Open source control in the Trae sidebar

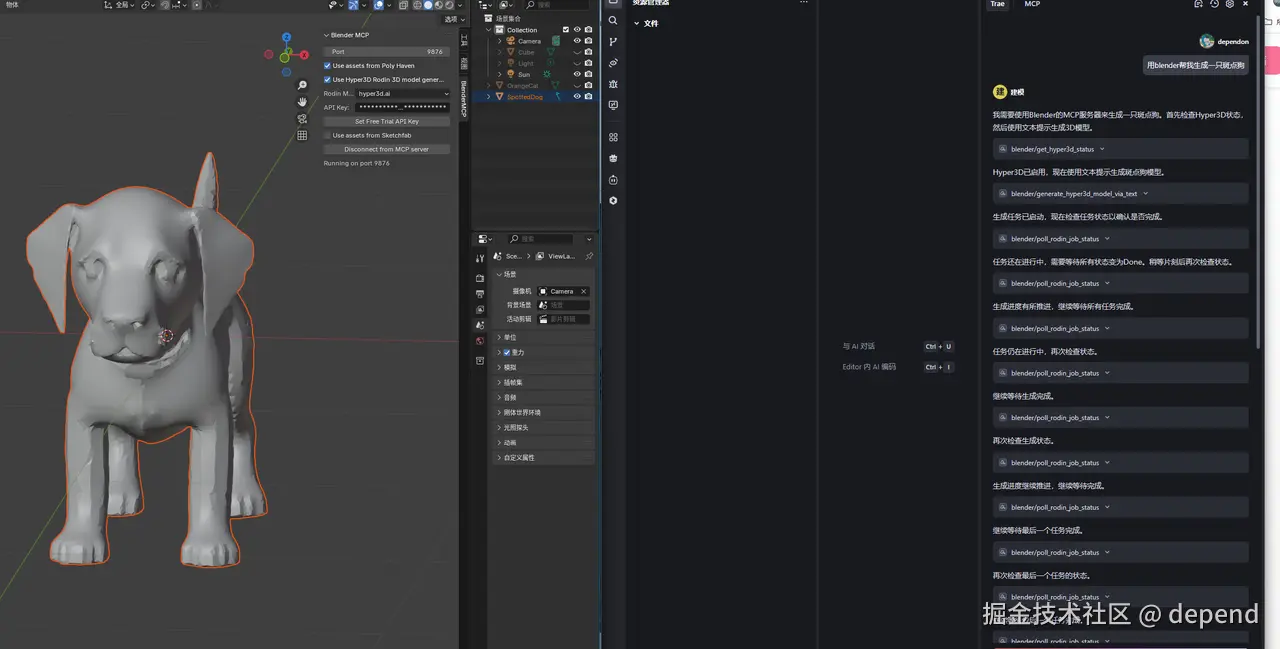(x=613, y=42)
